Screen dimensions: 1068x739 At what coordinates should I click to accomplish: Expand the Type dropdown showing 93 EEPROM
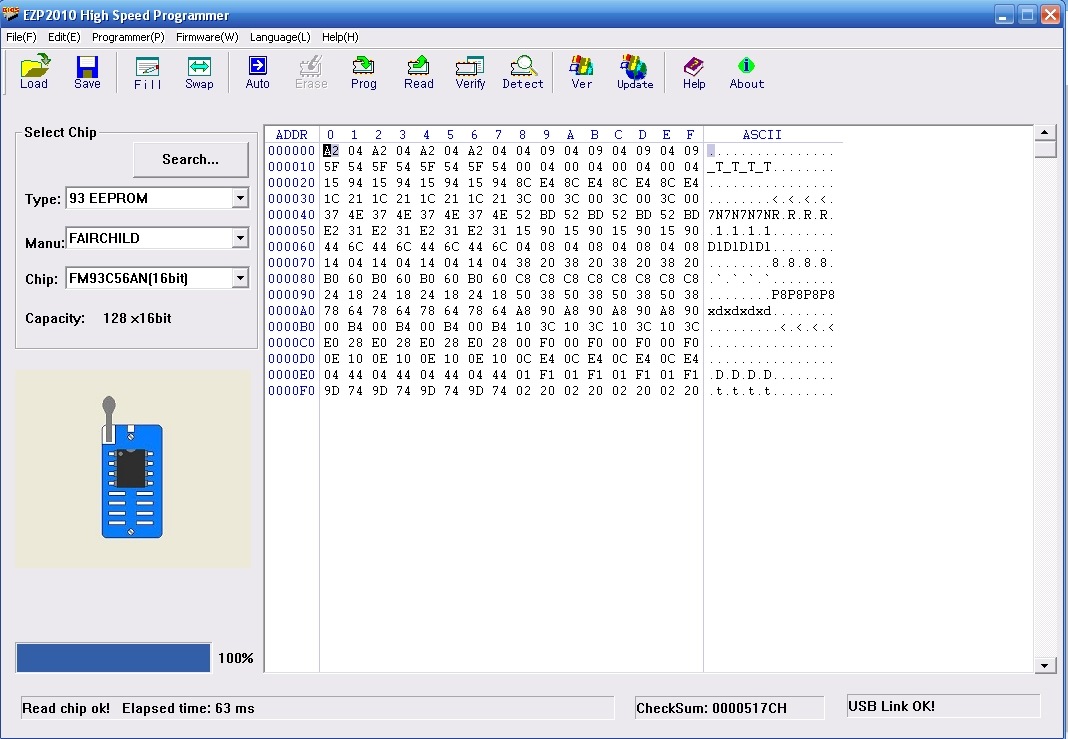pyautogui.click(x=240, y=199)
